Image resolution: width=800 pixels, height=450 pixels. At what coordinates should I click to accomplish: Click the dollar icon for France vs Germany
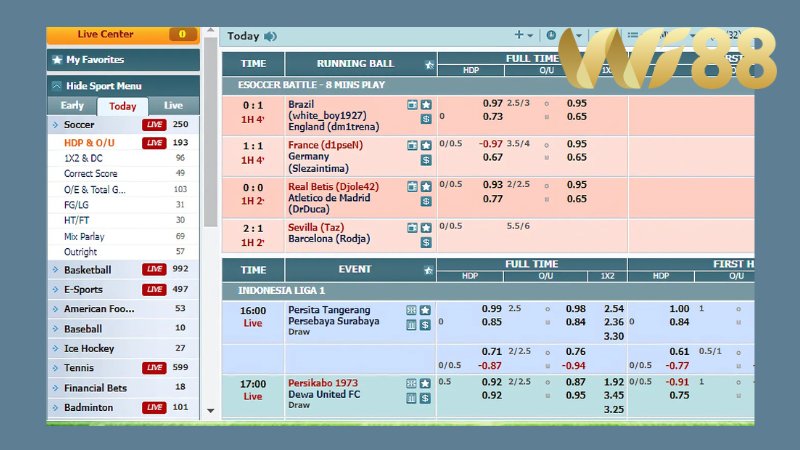click(425, 159)
